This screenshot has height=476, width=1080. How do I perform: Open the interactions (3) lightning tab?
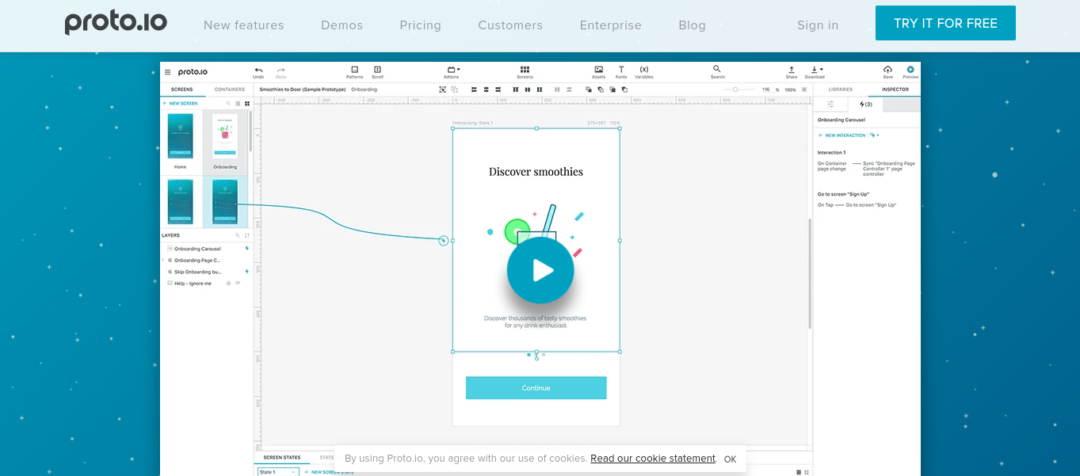point(866,105)
